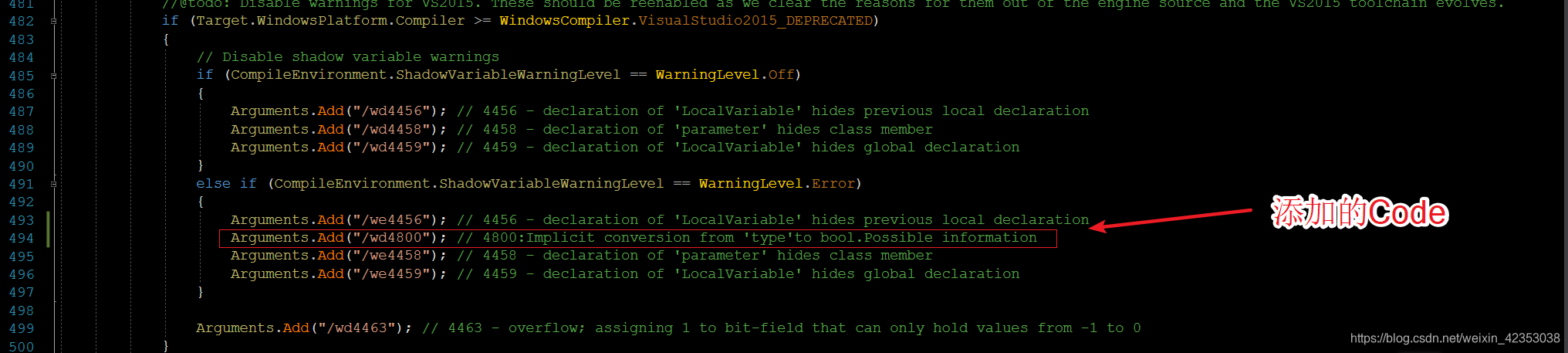
Task: Collapse the else if block at line 491
Action: coord(53,184)
